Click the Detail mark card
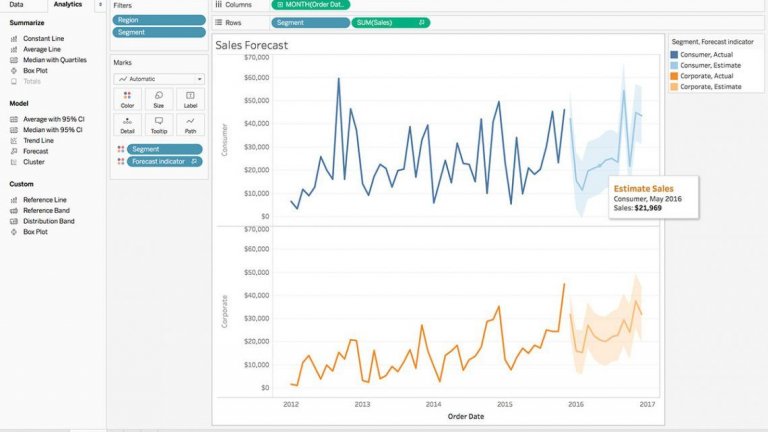 (127, 125)
